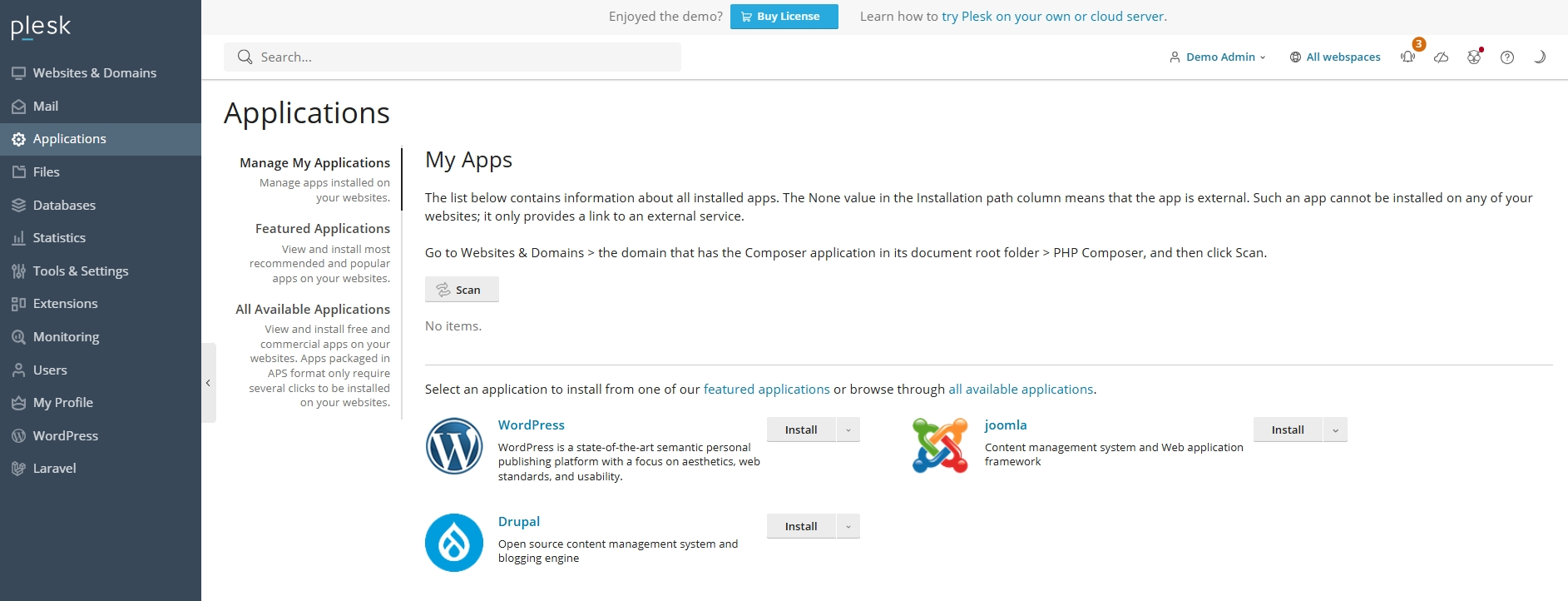Open Demo Admin user dropdown
This screenshot has height=601, width=1568.
pos(1218,57)
